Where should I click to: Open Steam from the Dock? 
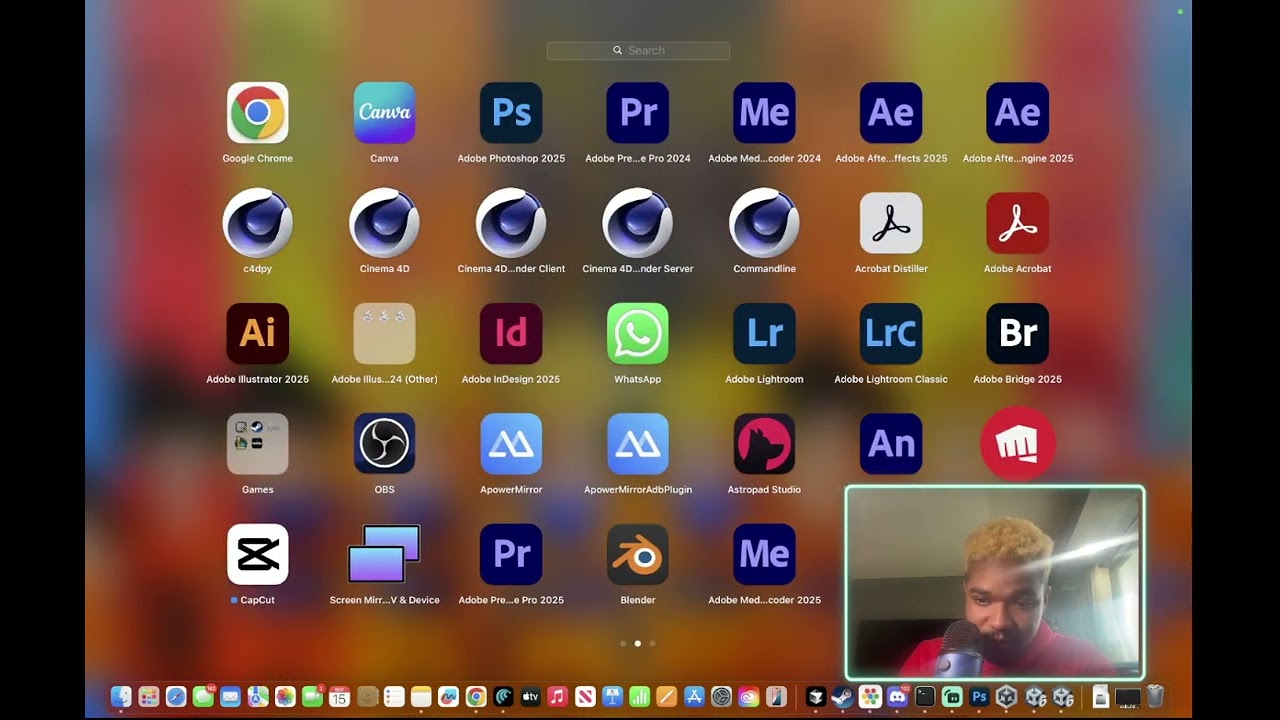tap(842, 696)
